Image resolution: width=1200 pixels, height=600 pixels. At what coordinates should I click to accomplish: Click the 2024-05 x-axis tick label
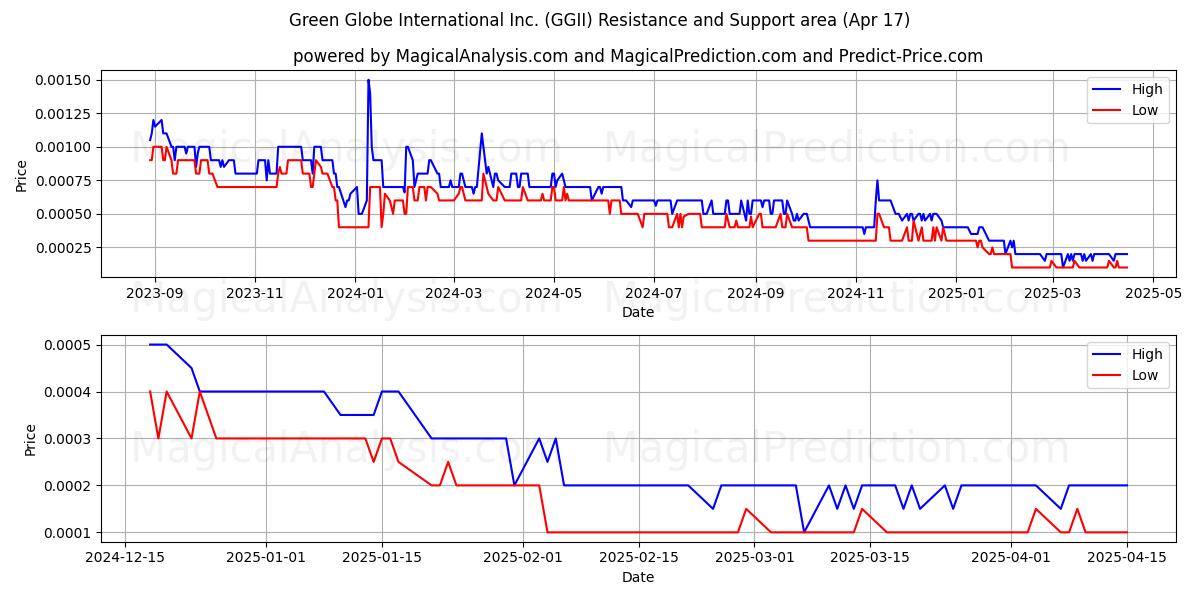coord(553,294)
